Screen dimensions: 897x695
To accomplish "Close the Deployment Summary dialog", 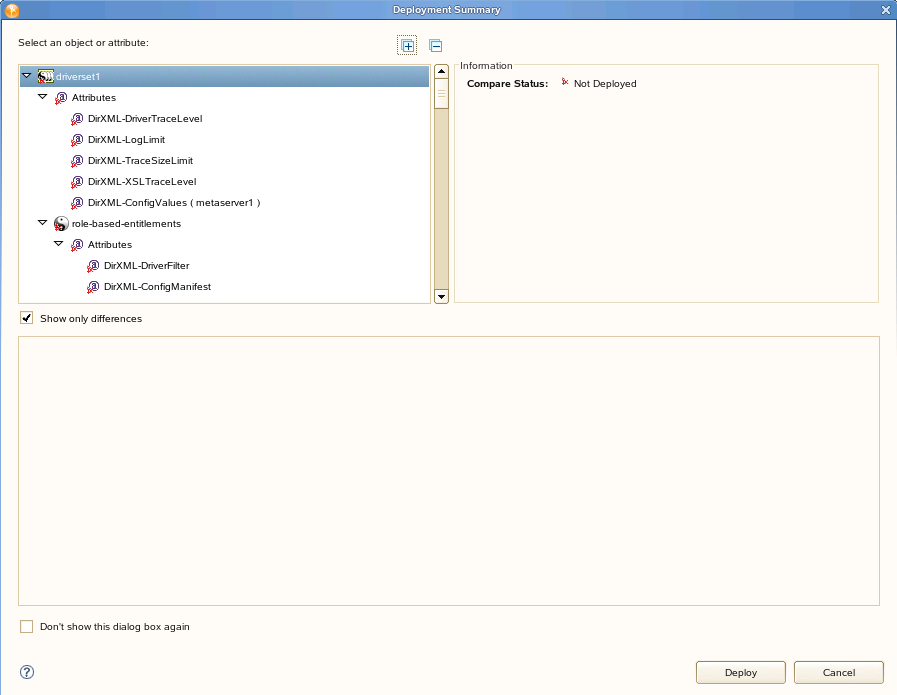I will coord(886,10).
